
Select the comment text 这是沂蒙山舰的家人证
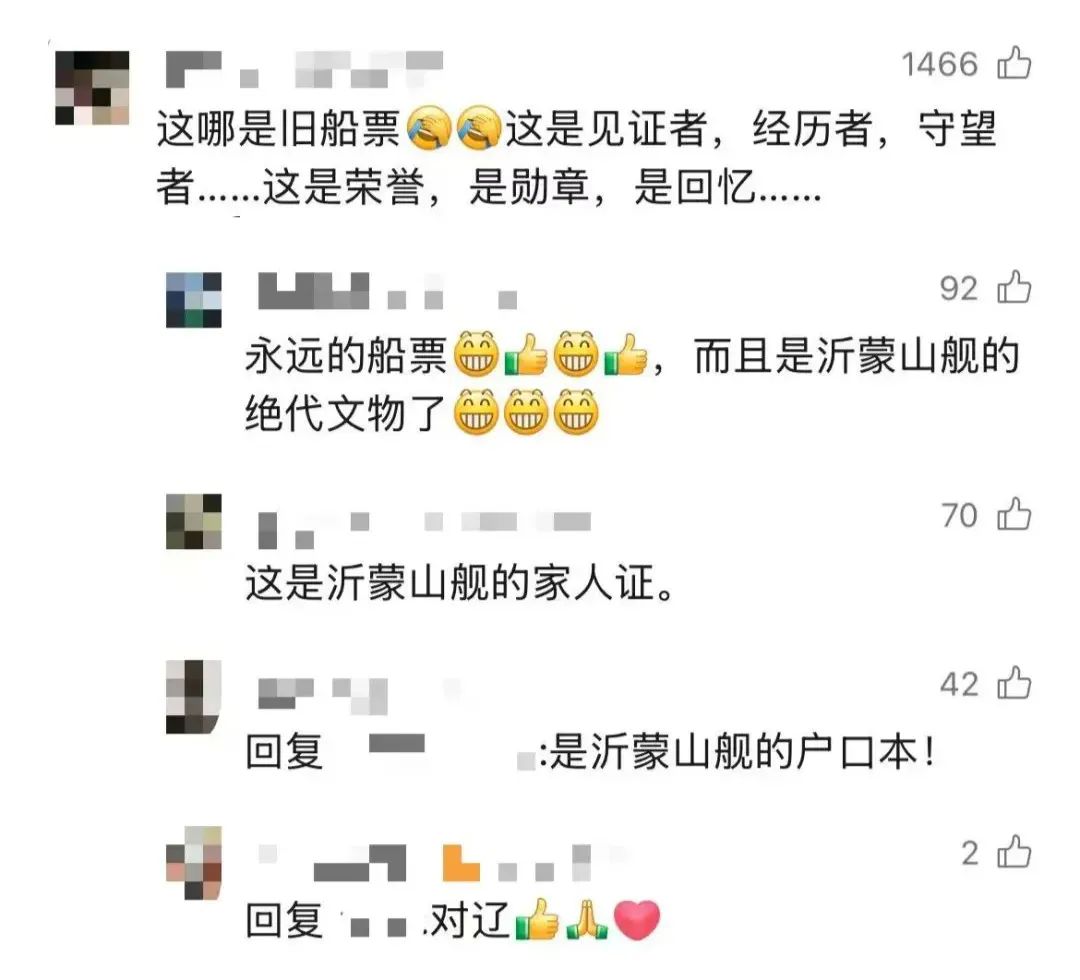click(x=460, y=583)
